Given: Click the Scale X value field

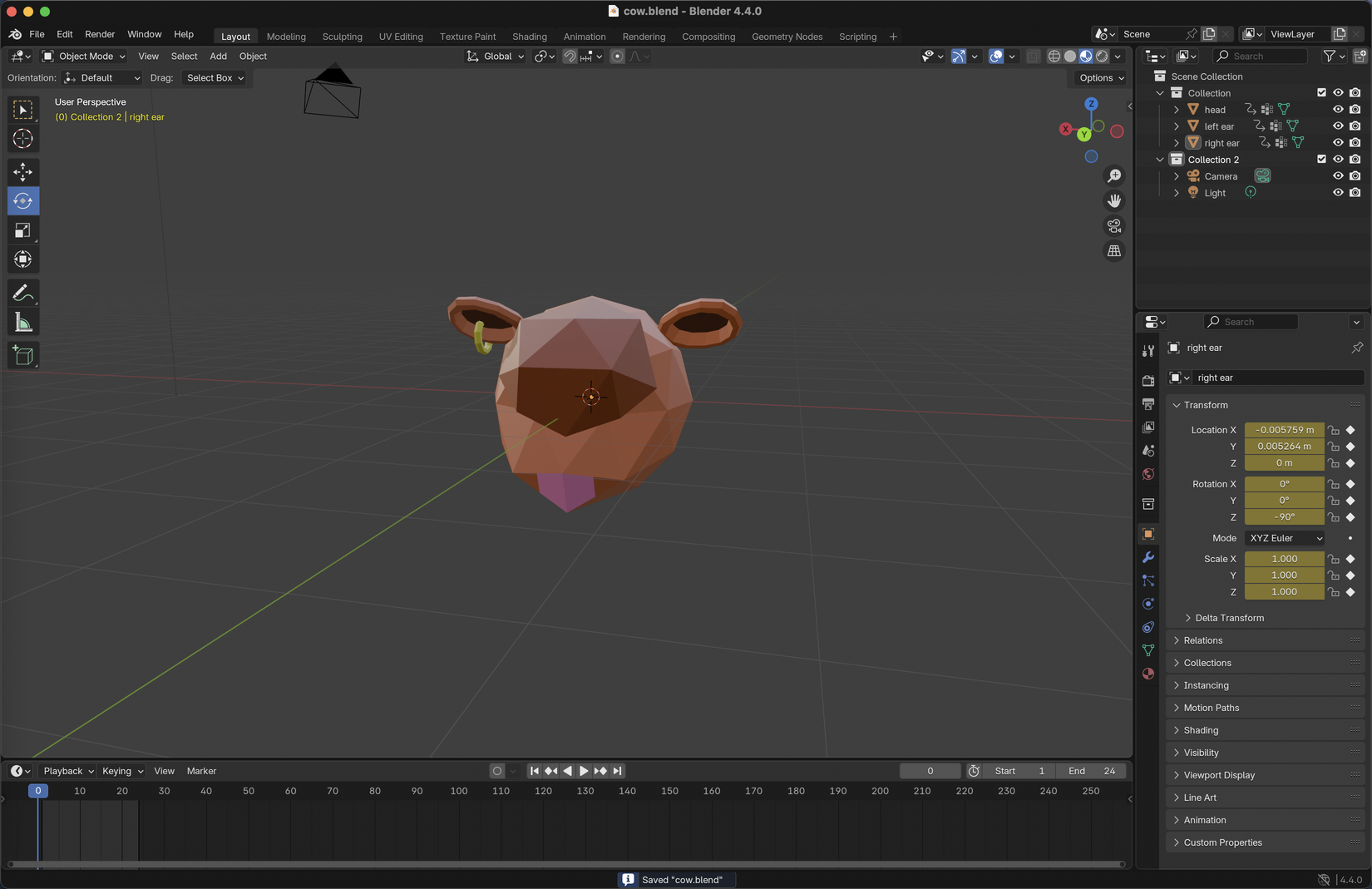Looking at the screenshot, I should 1285,559.
